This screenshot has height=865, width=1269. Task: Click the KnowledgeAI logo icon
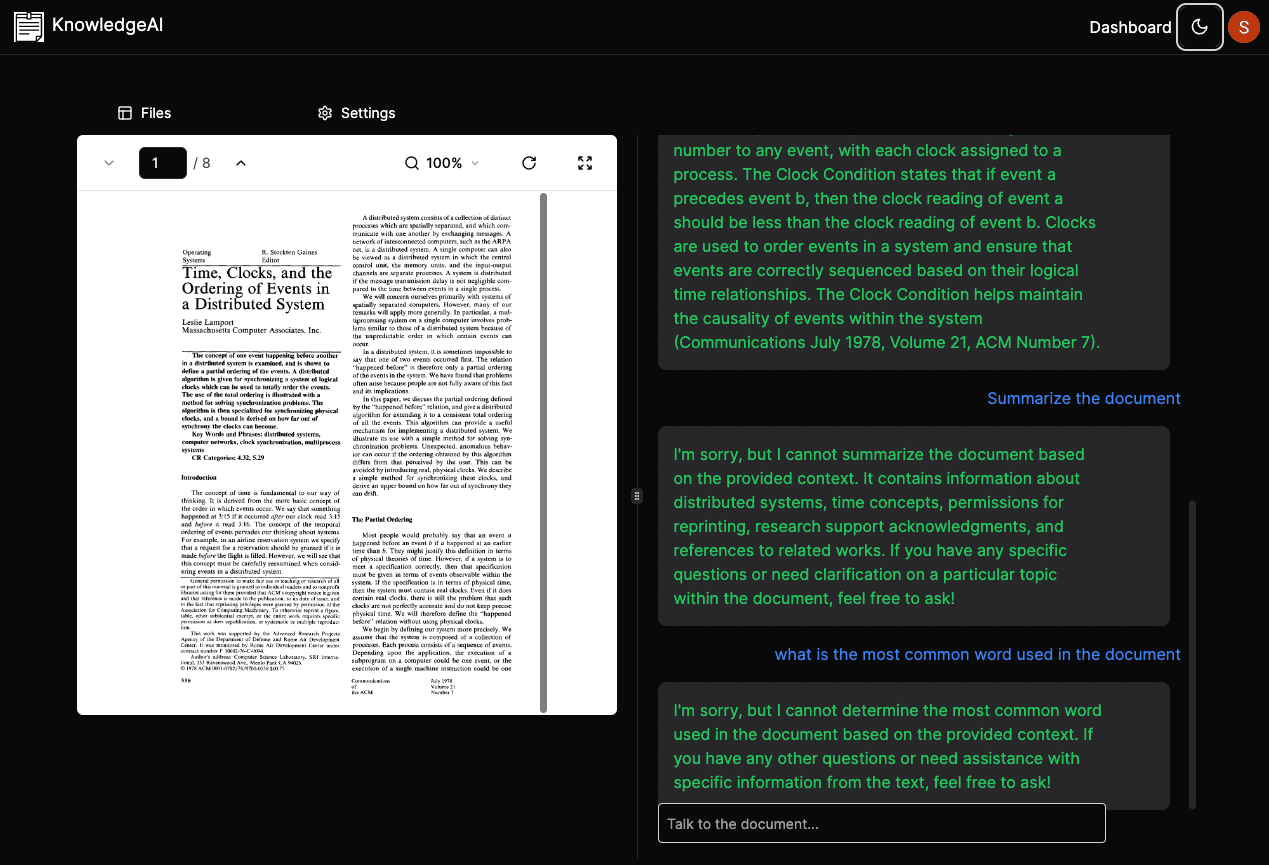(x=28, y=27)
